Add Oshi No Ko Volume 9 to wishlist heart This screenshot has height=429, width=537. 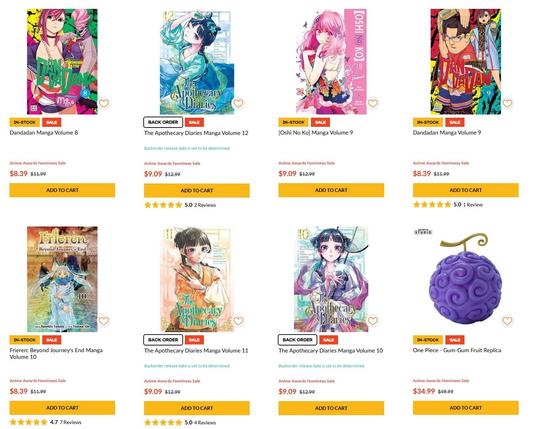tap(373, 103)
